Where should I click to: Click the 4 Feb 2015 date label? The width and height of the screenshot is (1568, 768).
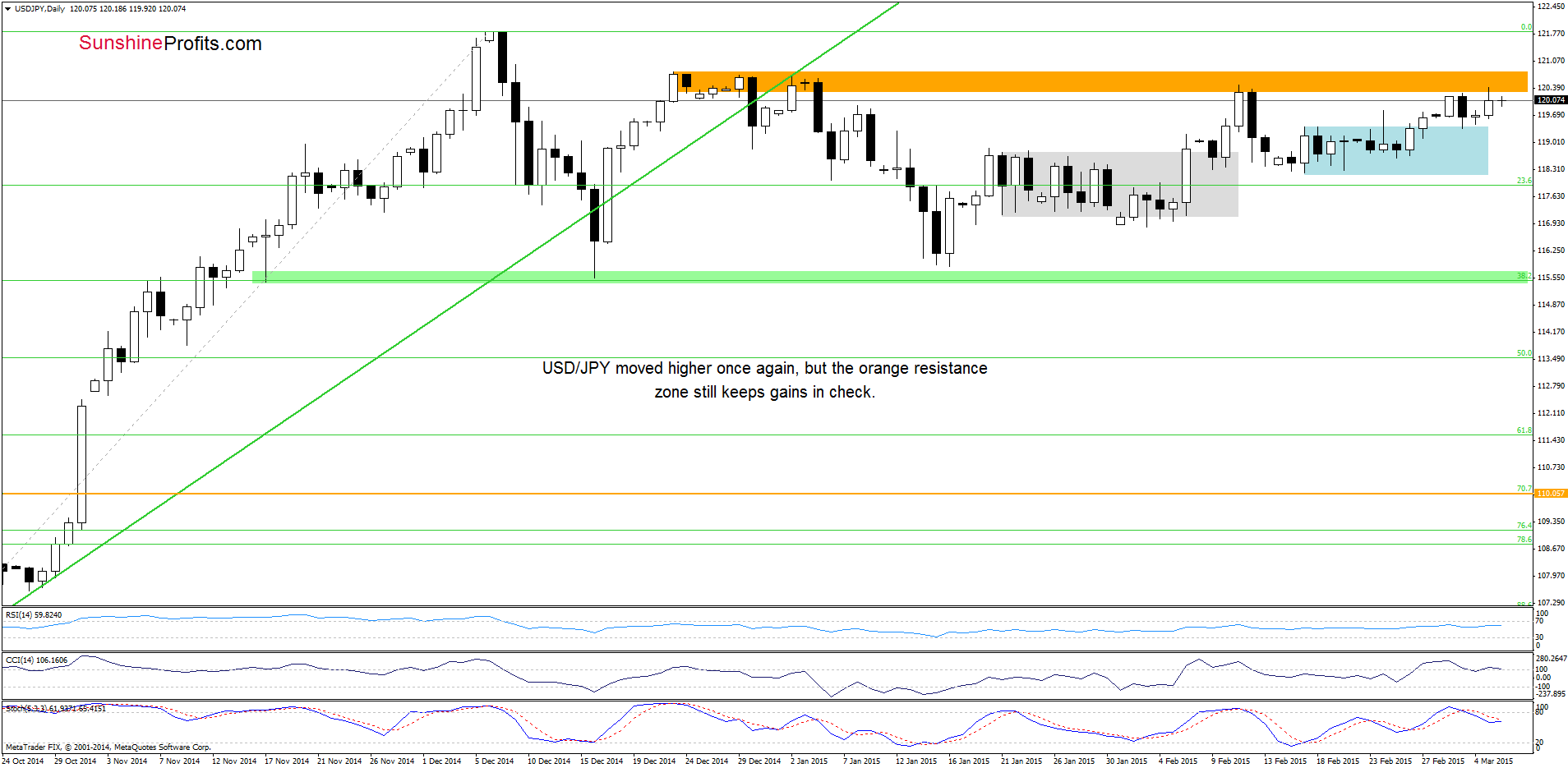click(1178, 761)
